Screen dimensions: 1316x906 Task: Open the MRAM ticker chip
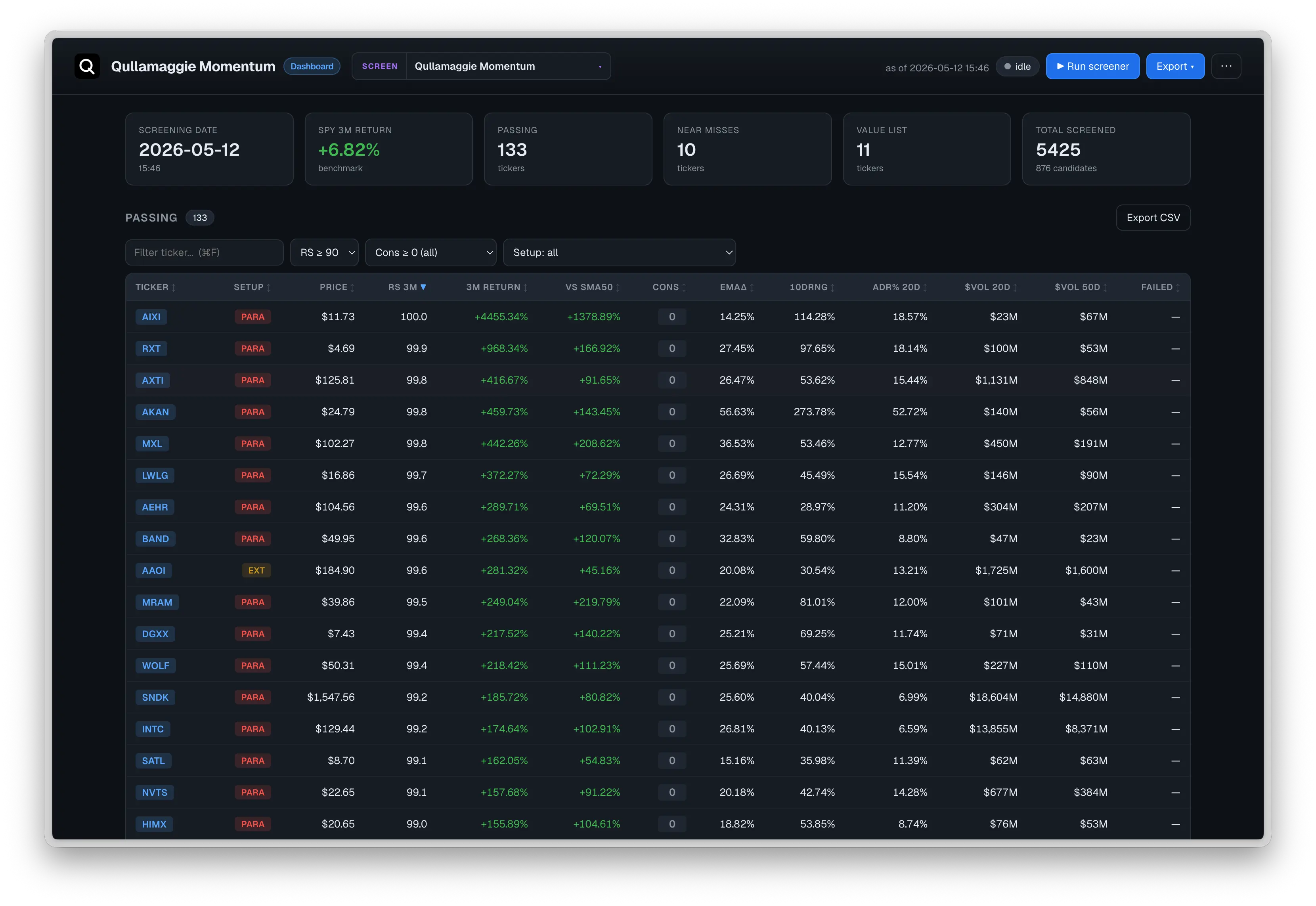157,602
